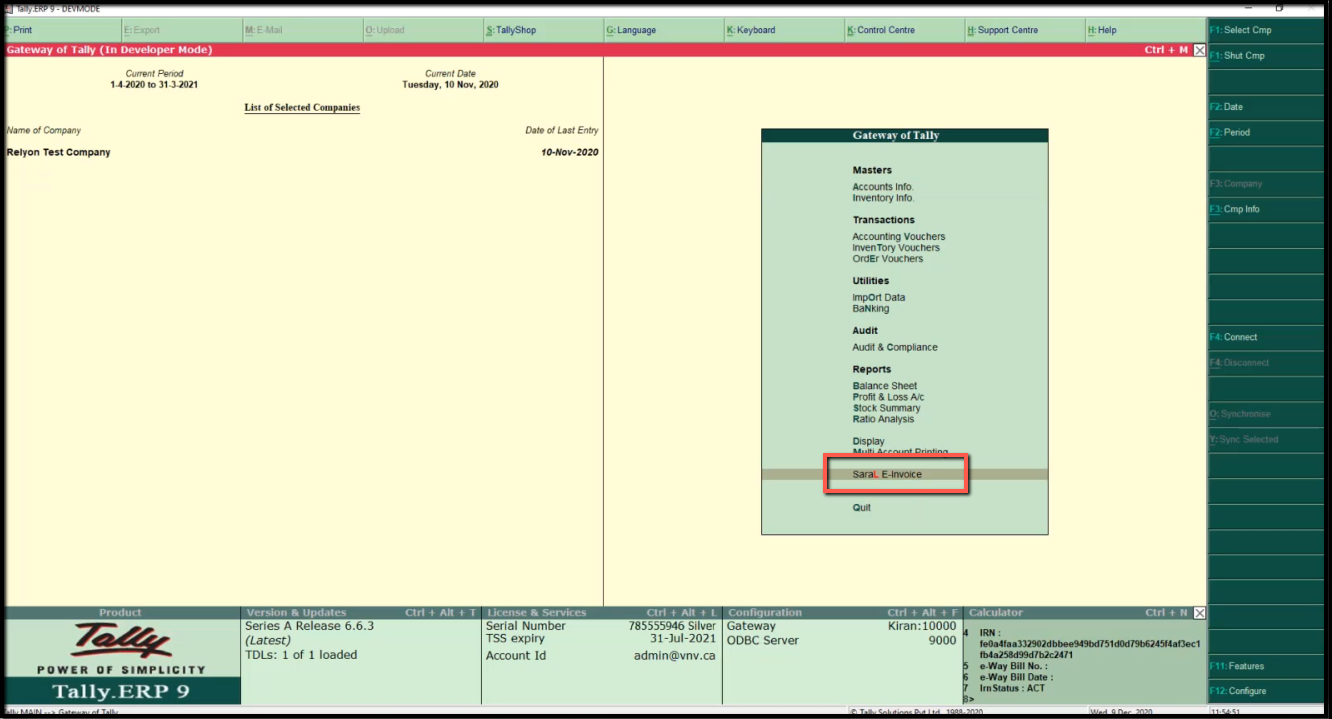Click the date of last entry 10-Nov-2020
This screenshot has height=719, width=1332.
point(569,153)
